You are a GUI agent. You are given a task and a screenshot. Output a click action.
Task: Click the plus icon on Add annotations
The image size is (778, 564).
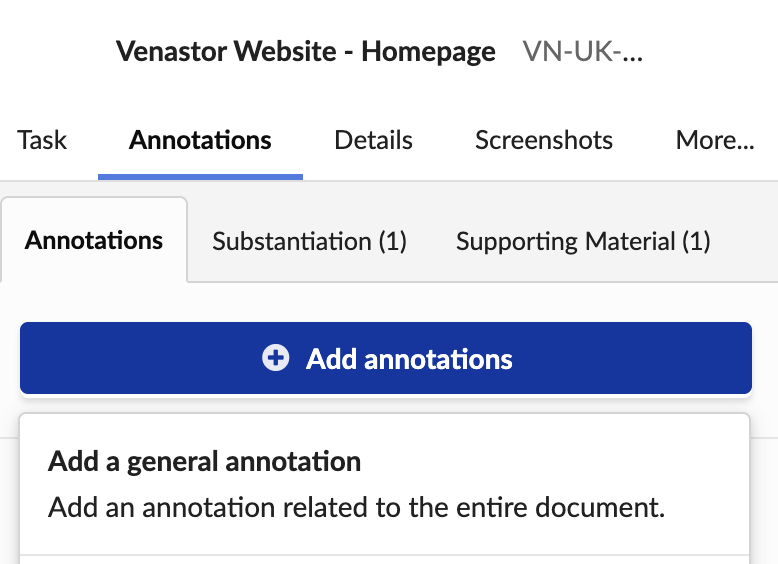275,358
